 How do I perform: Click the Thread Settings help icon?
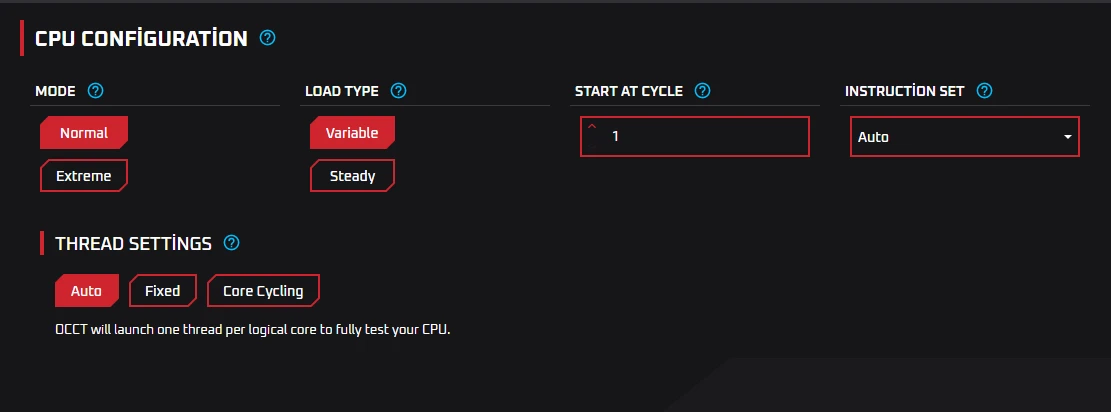click(x=231, y=243)
